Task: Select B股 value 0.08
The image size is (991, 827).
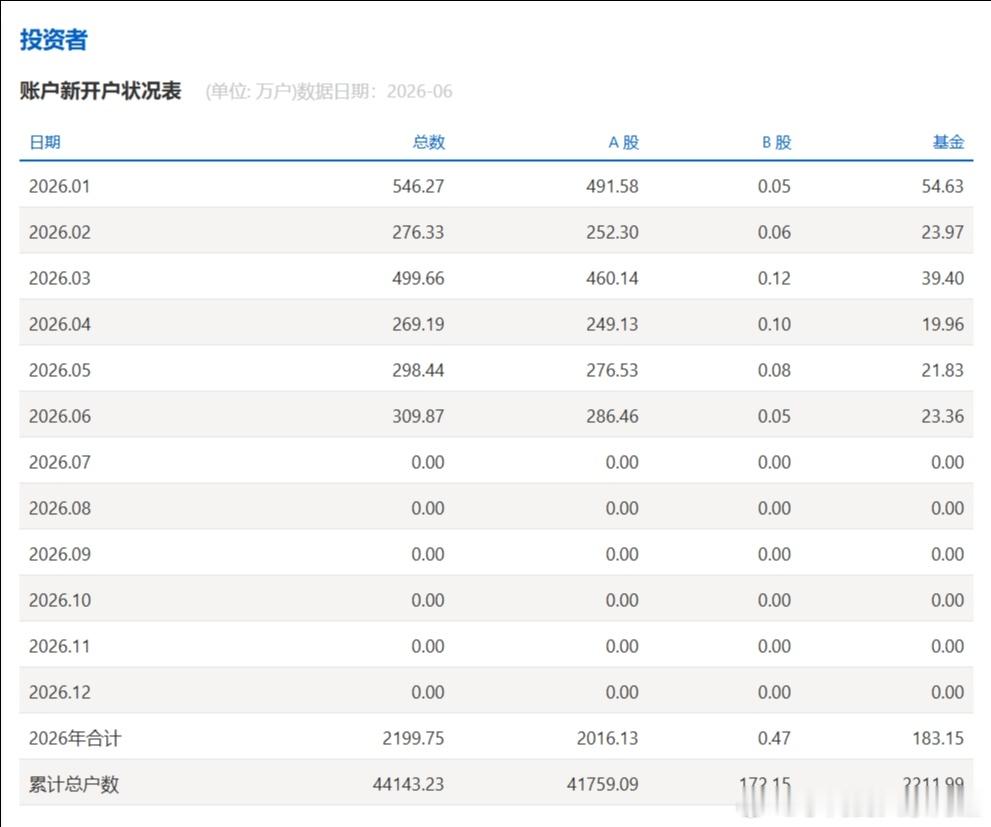Action: click(x=774, y=370)
